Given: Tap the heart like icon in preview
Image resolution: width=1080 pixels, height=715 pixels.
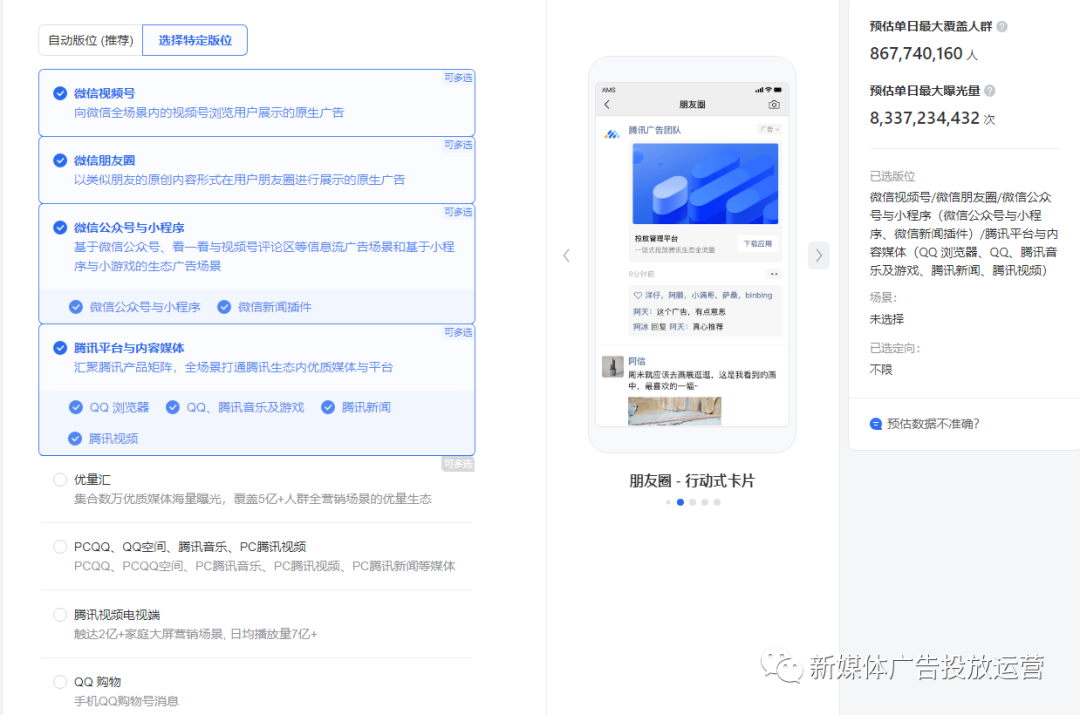Looking at the screenshot, I should [x=638, y=296].
